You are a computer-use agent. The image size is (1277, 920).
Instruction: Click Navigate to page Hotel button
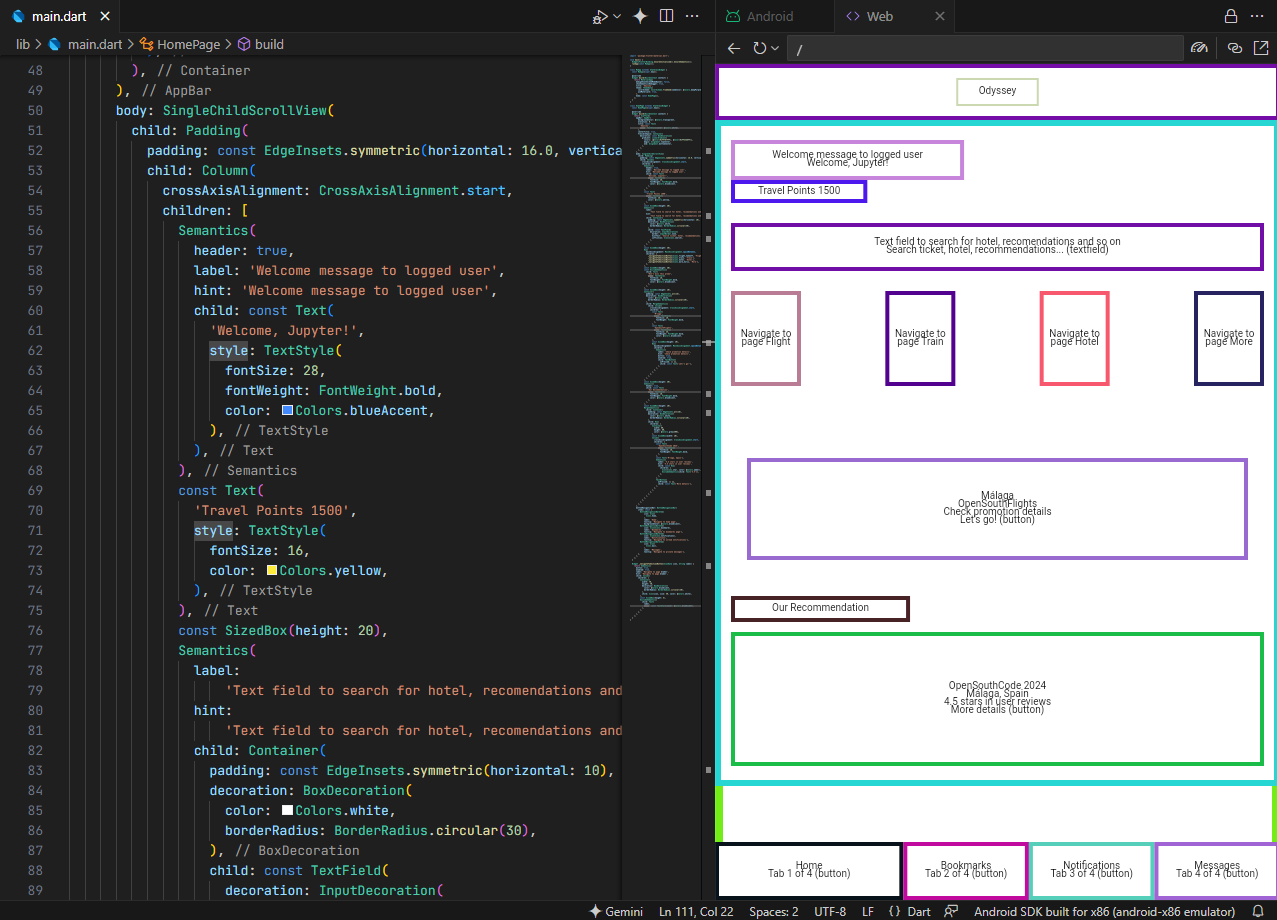[x=1074, y=338]
